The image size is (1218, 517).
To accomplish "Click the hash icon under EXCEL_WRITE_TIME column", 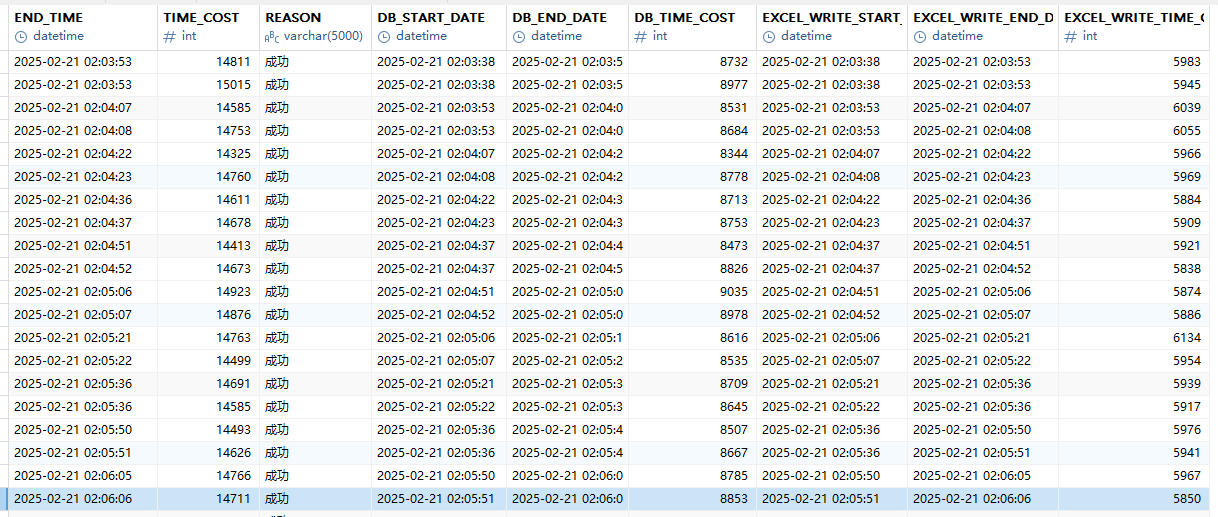I will click(x=1071, y=36).
